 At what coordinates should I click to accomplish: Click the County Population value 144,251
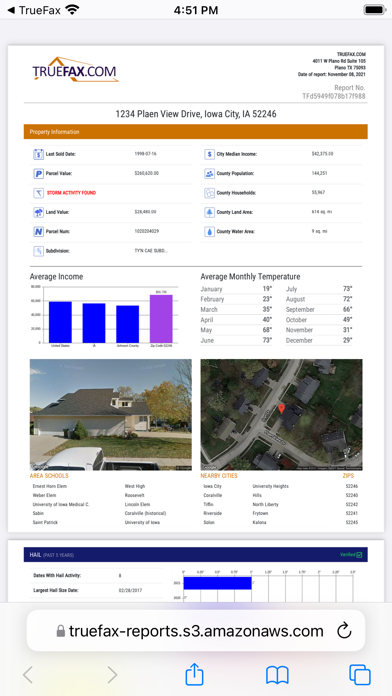coord(319,174)
